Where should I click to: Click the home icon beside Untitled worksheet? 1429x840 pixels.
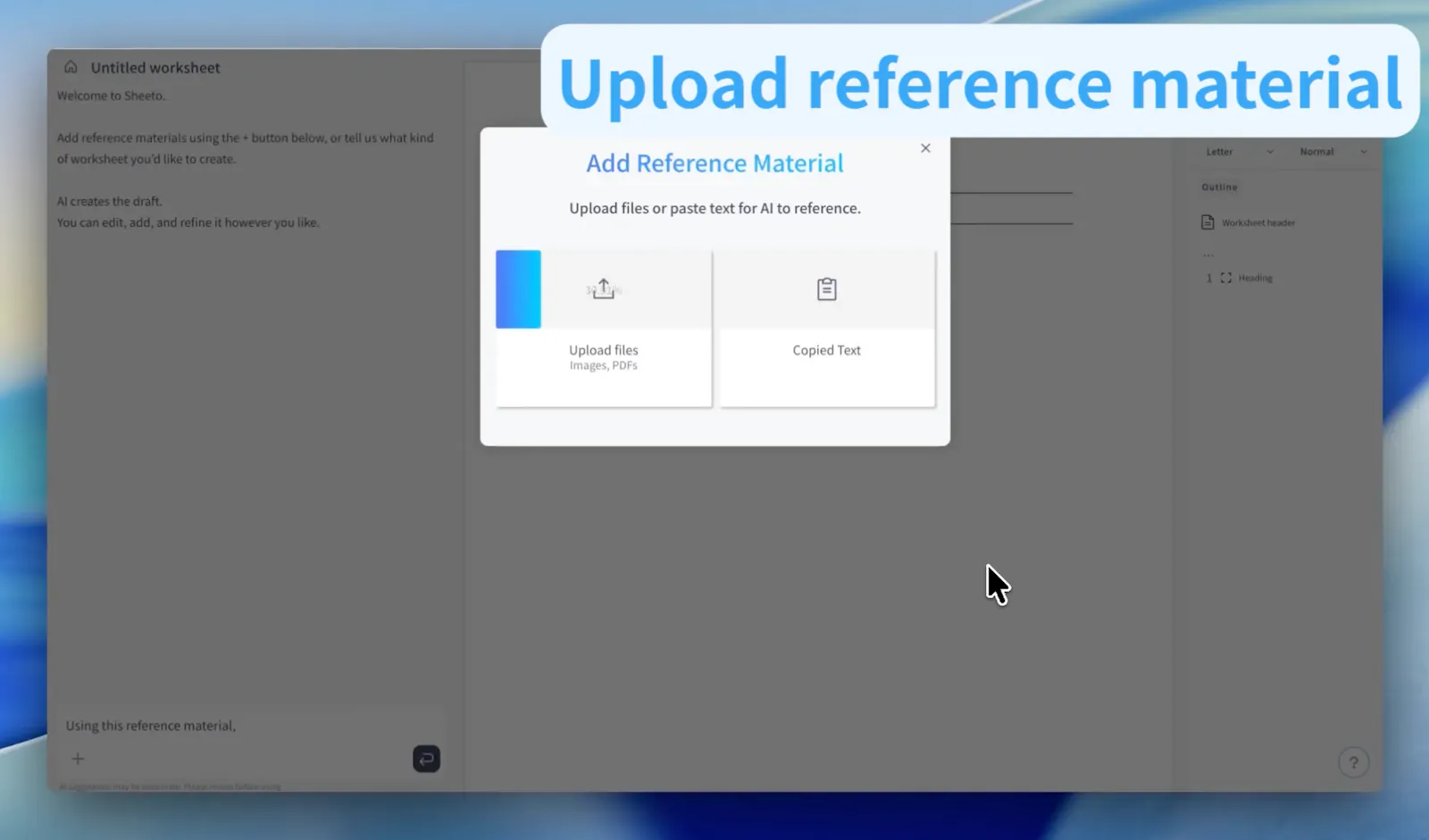(71, 67)
